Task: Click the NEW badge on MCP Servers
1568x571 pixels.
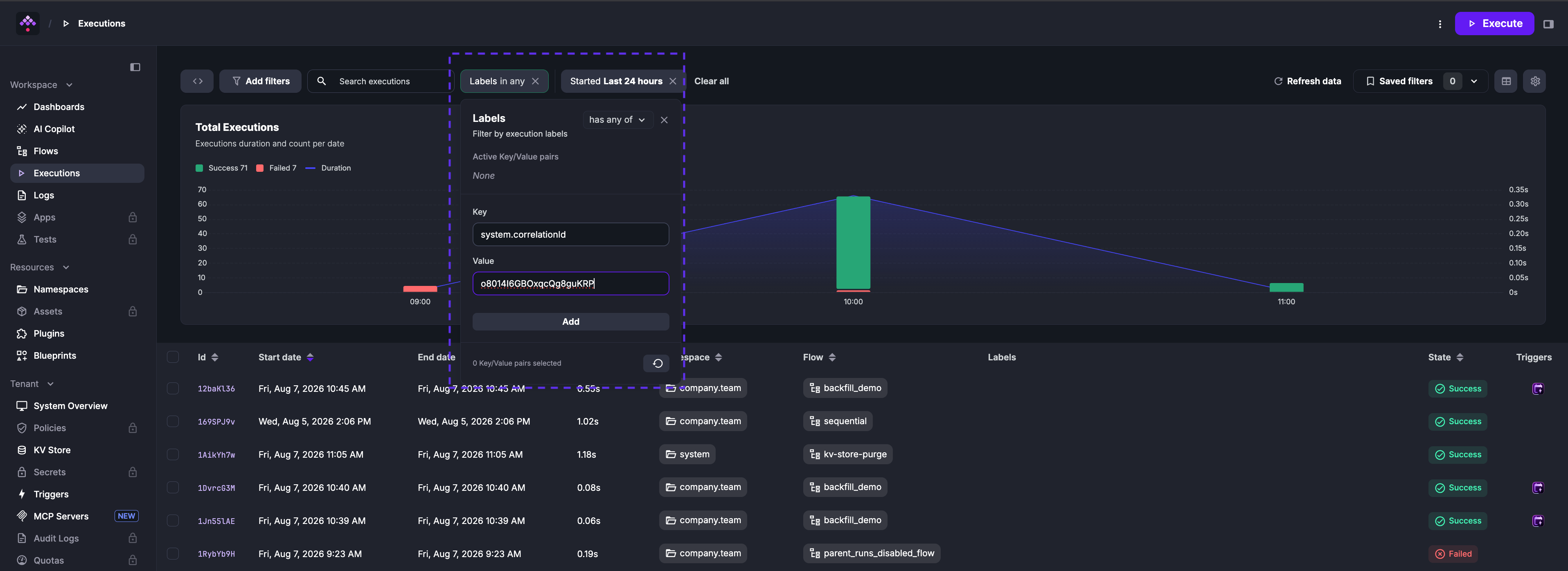Action: tap(126, 516)
